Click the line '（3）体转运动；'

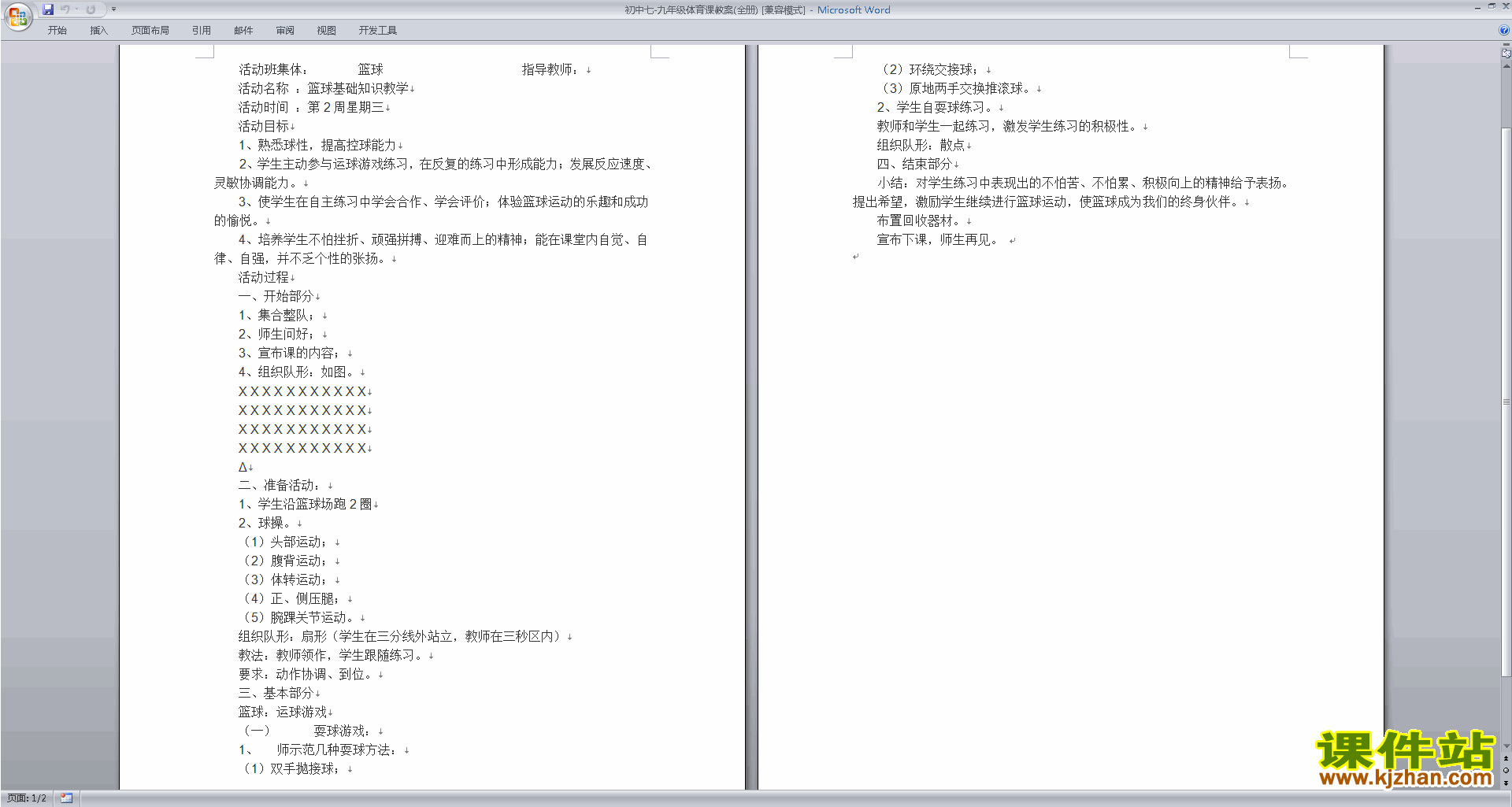pos(283,579)
